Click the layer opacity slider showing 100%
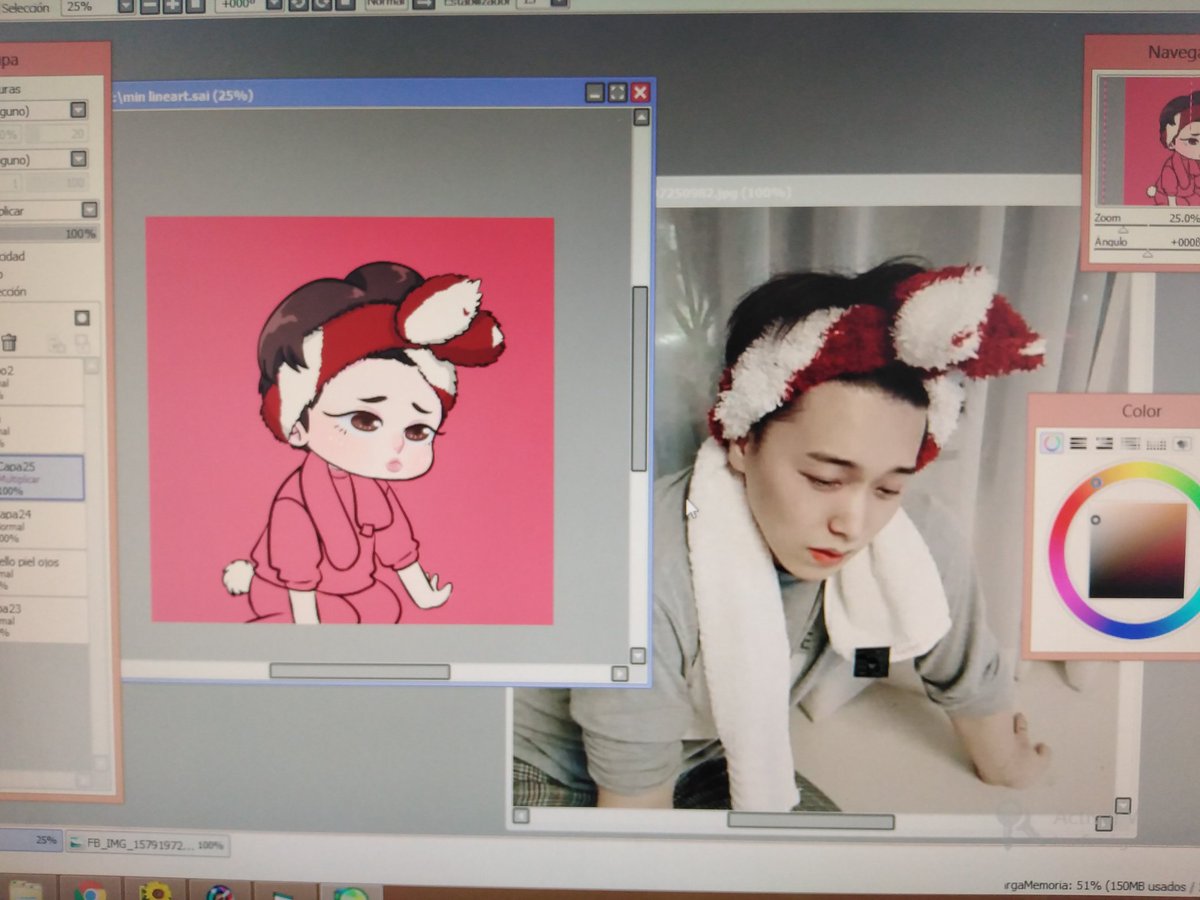This screenshot has height=900, width=1200. click(50, 234)
